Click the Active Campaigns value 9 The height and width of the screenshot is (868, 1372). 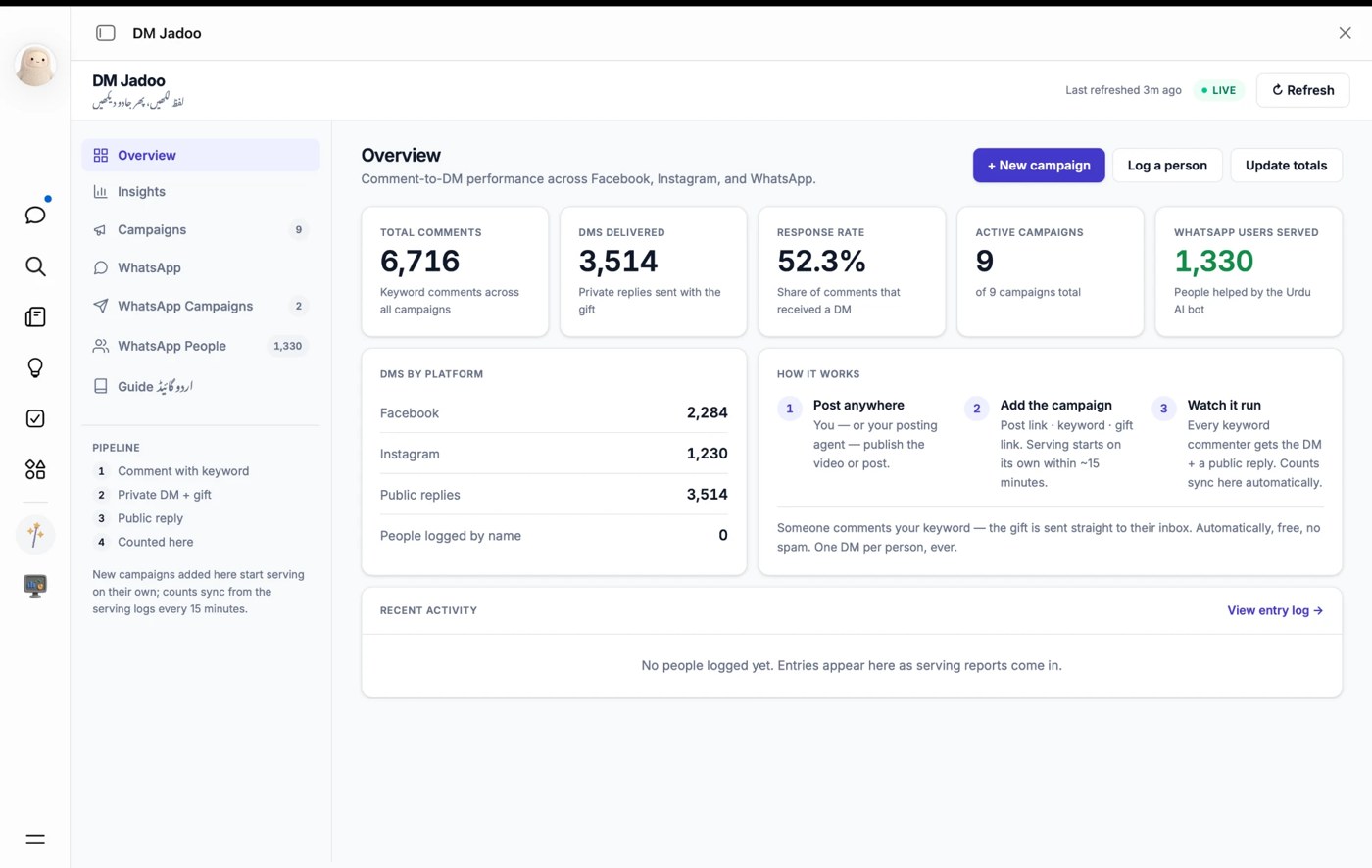(985, 262)
